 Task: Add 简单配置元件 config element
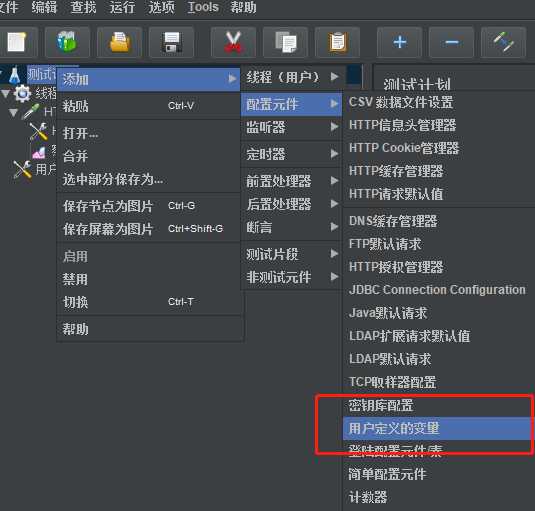click(x=438, y=474)
